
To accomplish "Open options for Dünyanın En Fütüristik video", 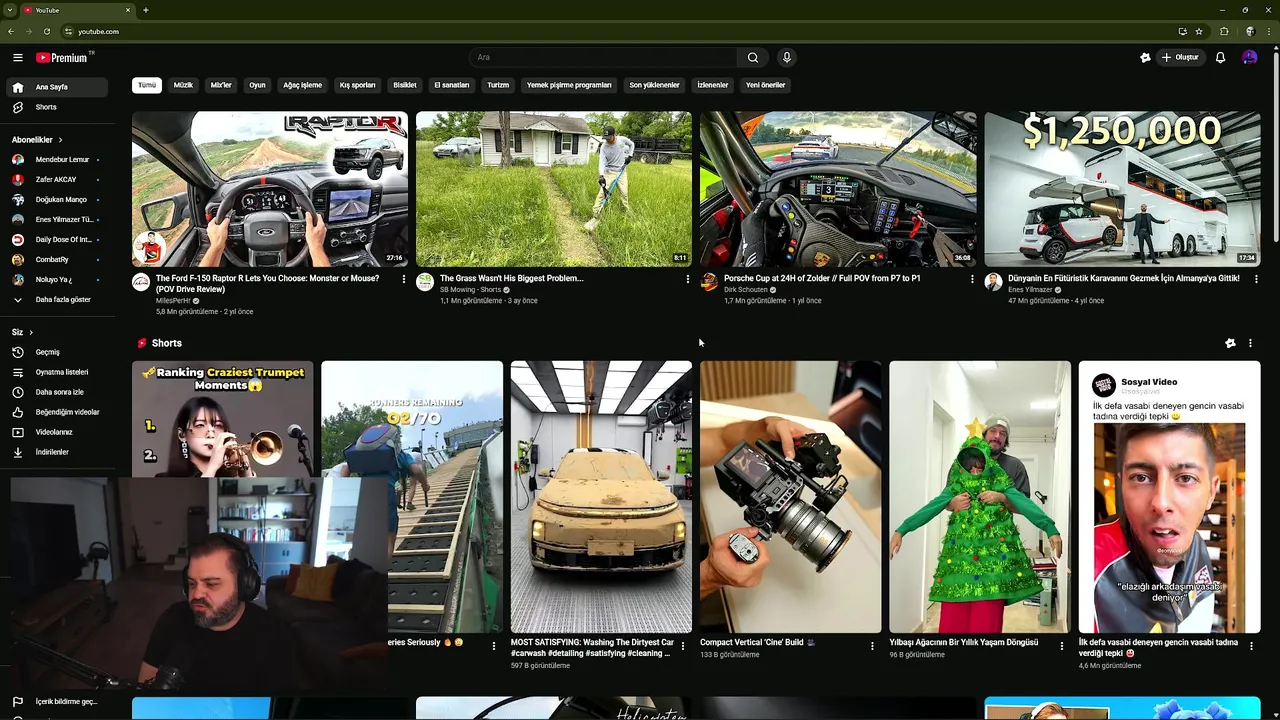I will pos(1256,279).
